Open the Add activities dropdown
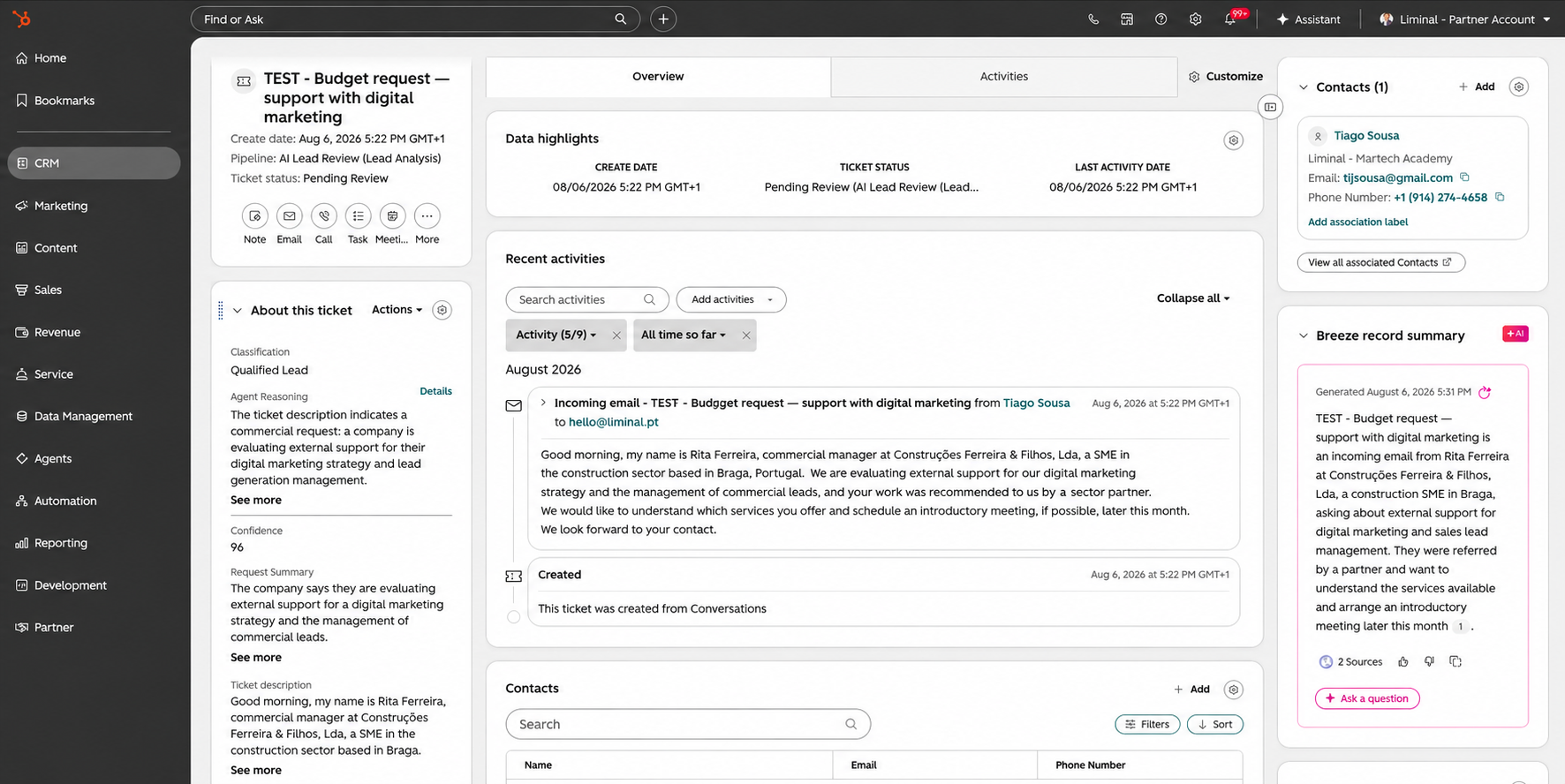The image size is (1565, 784). (x=731, y=299)
